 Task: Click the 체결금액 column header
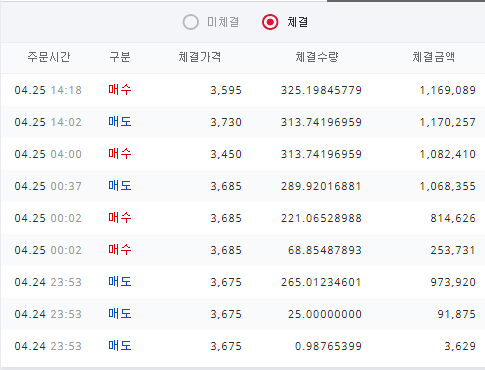tap(433, 57)
